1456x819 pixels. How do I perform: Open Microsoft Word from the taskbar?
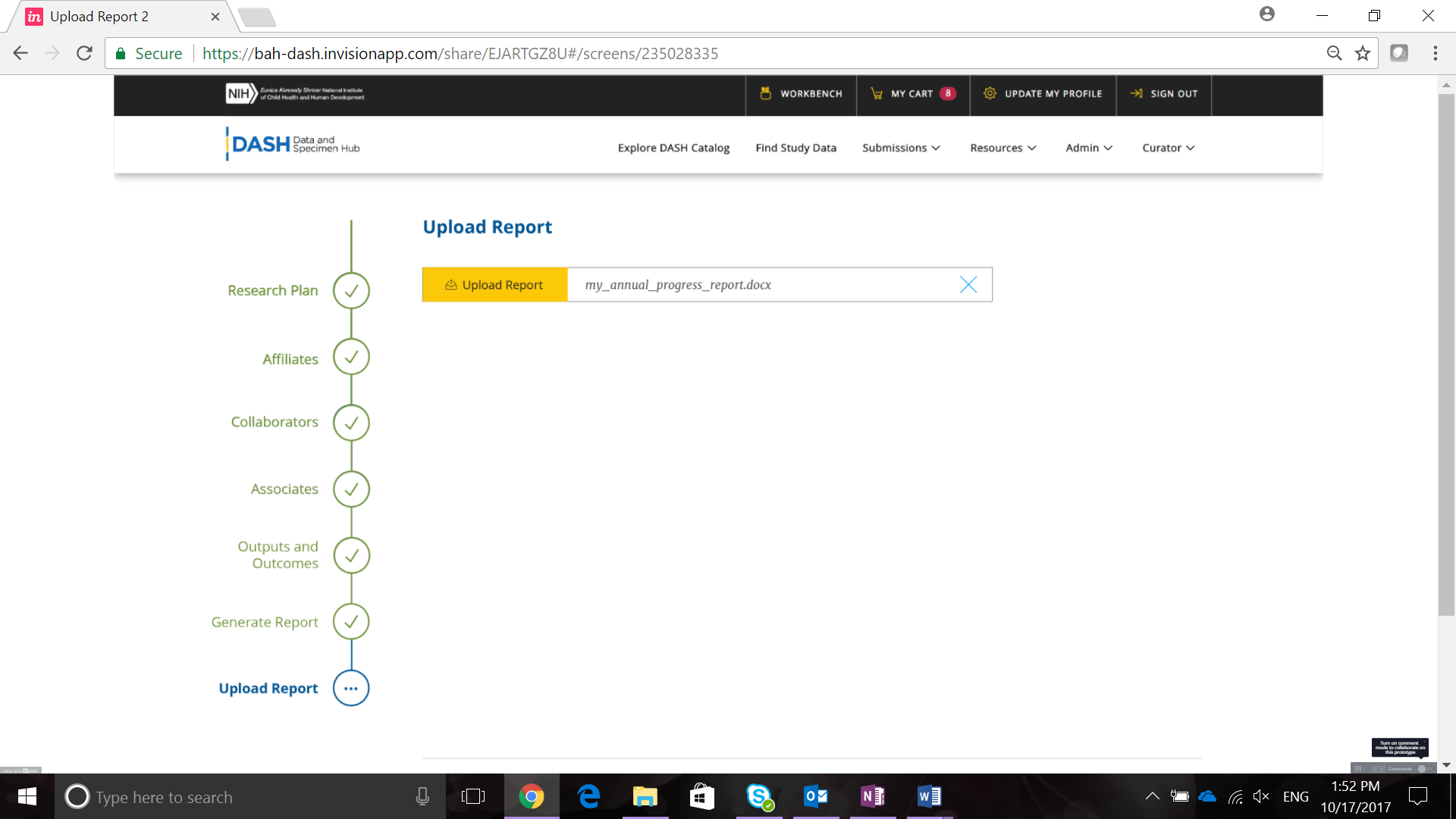point(929,796)
